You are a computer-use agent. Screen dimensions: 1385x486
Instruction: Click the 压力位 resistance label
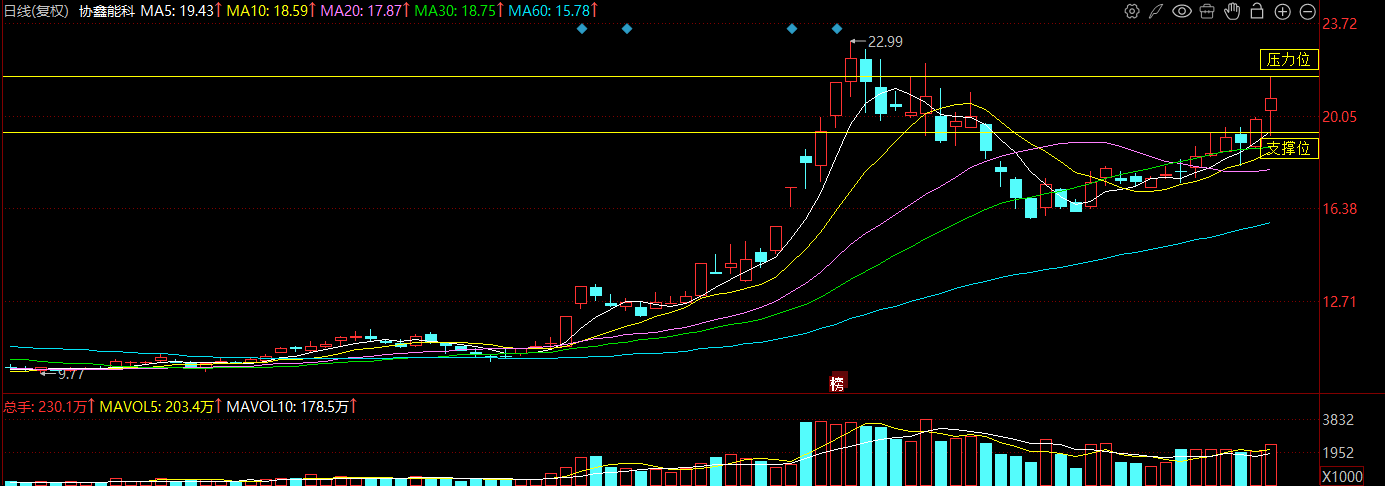pyautogui.click(x=1289, y=59)
